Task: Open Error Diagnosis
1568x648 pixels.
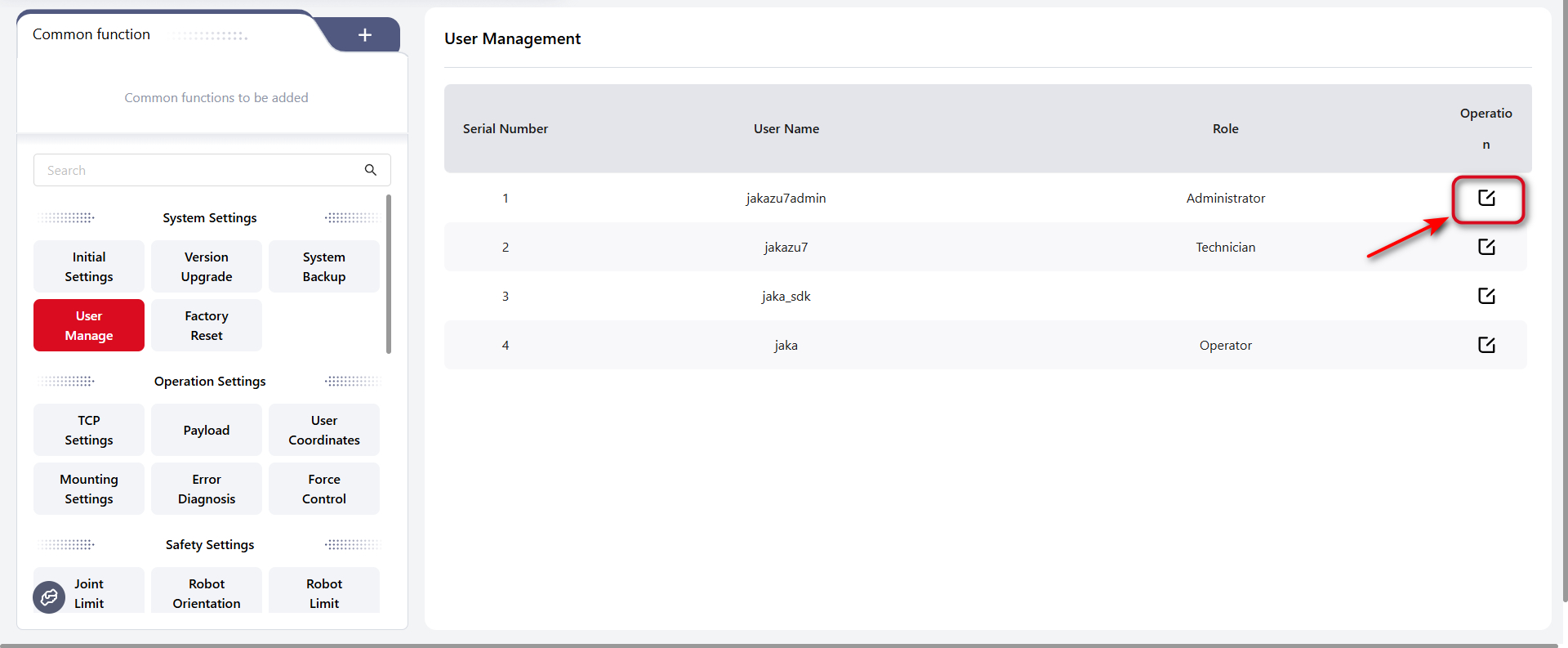Action: click(x=207, y=489)
